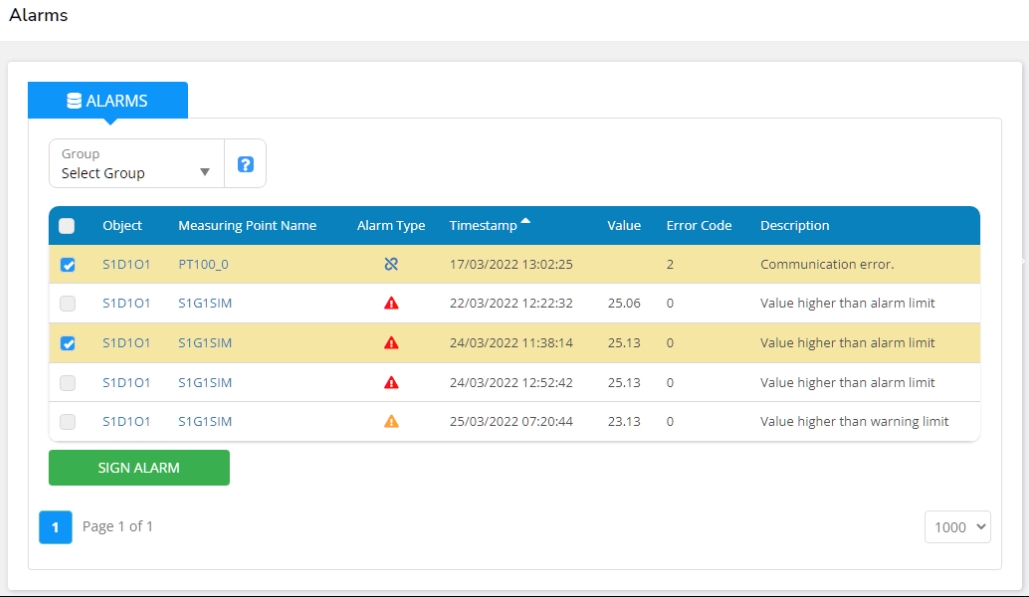Click the orange warning triangle icon
1029x597 pixels.
tap(391, 422)
